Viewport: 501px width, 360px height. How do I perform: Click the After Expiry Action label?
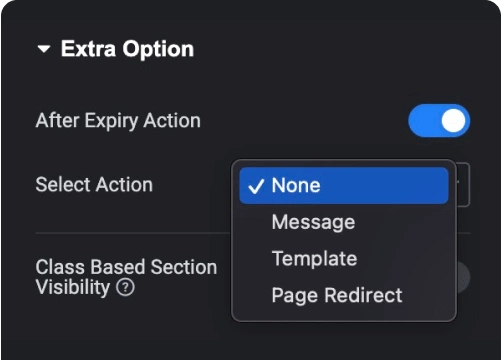(x=118, y=121)
